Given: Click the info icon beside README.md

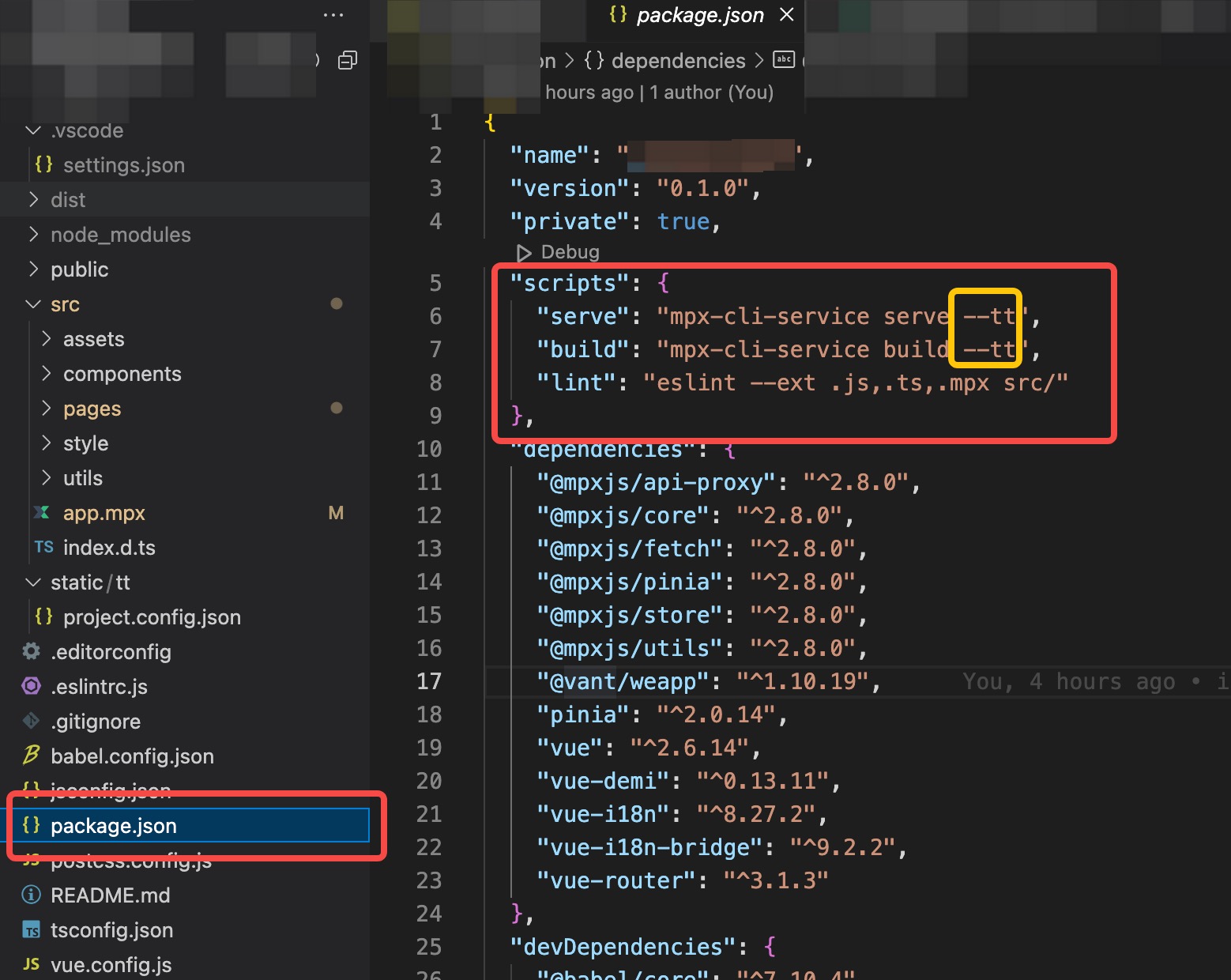Looking at the screenshot, I should click(x=31, y=895).
